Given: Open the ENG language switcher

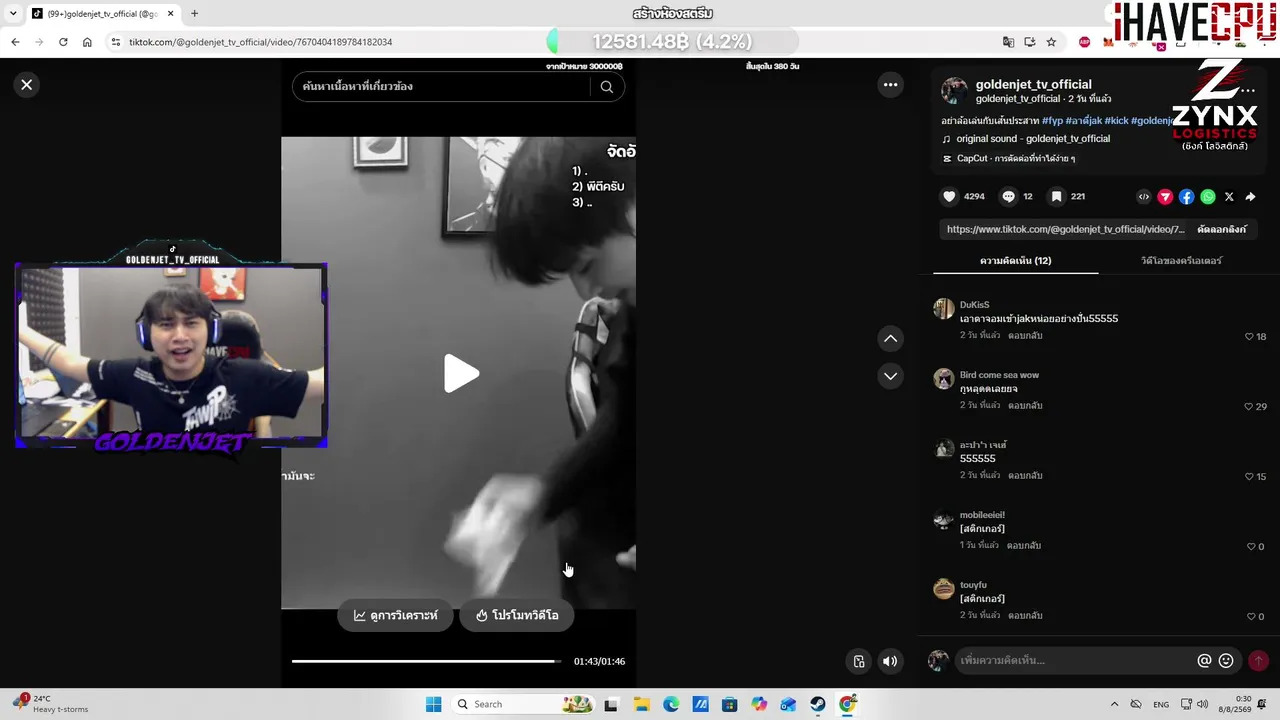Looking at the screenshot, I should (1161, 704).
